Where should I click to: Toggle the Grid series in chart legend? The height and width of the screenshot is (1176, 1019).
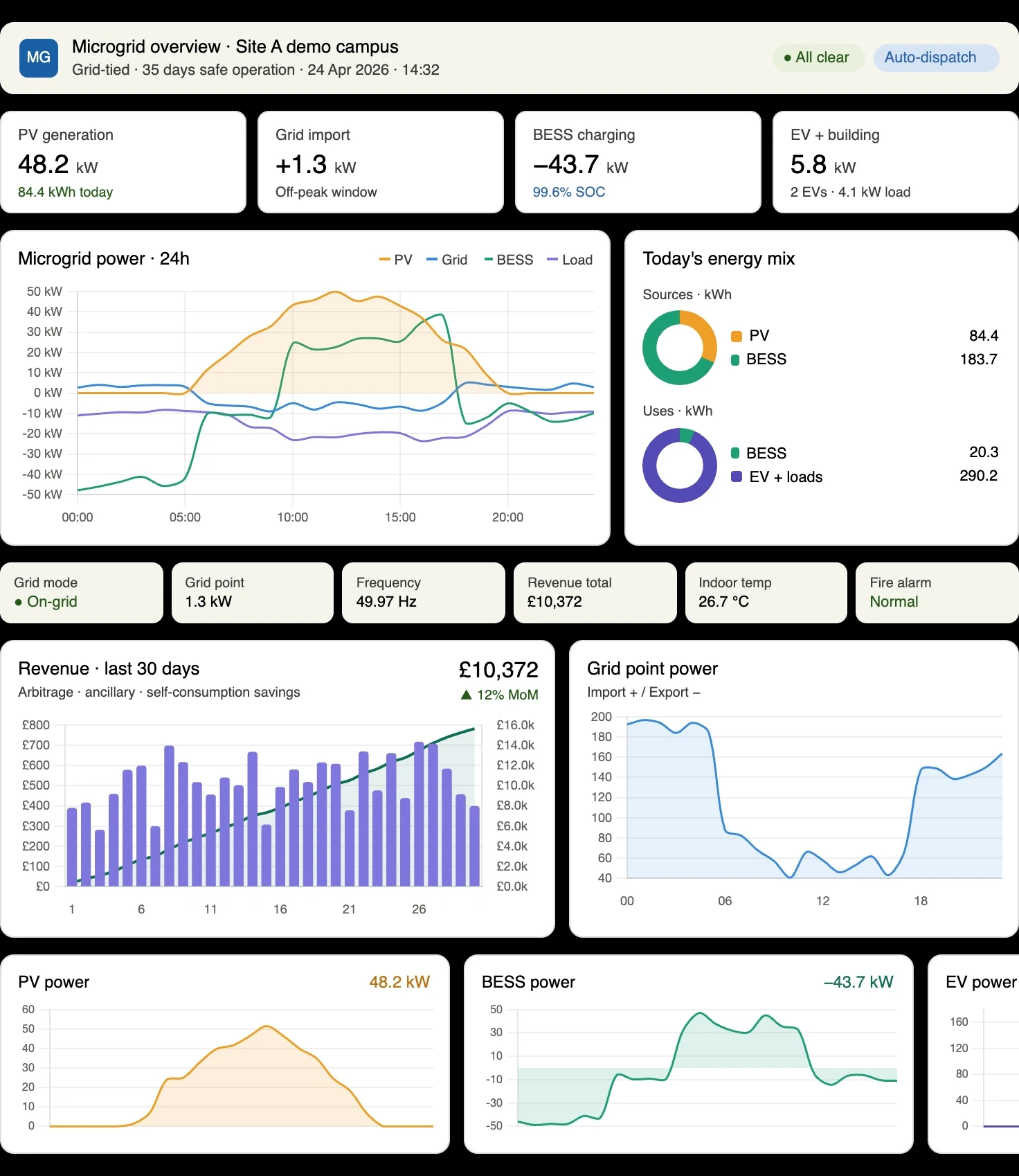(447, 260)
